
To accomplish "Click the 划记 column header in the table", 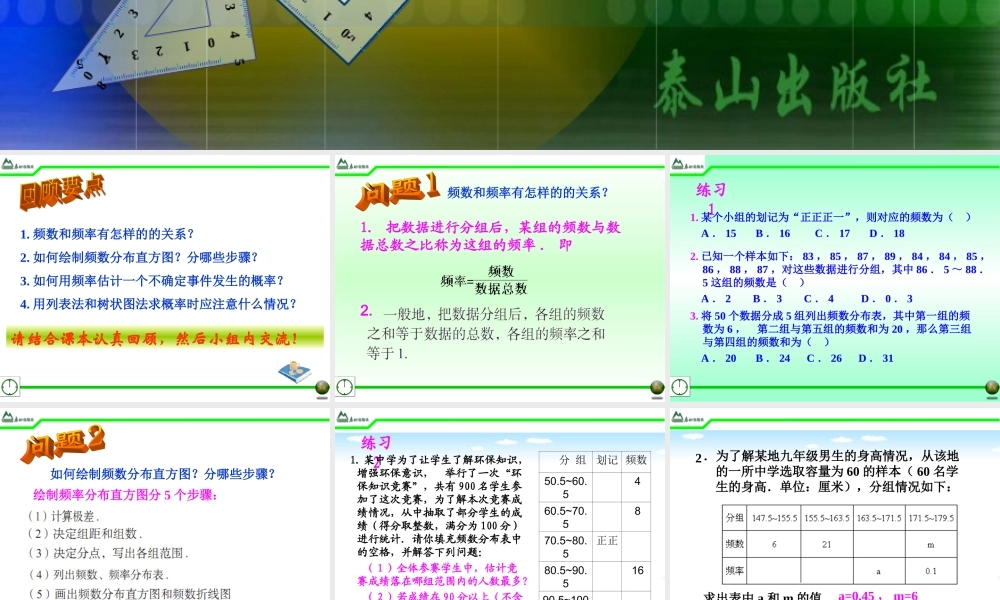I will pyautogui.click(x=607, y=460).
